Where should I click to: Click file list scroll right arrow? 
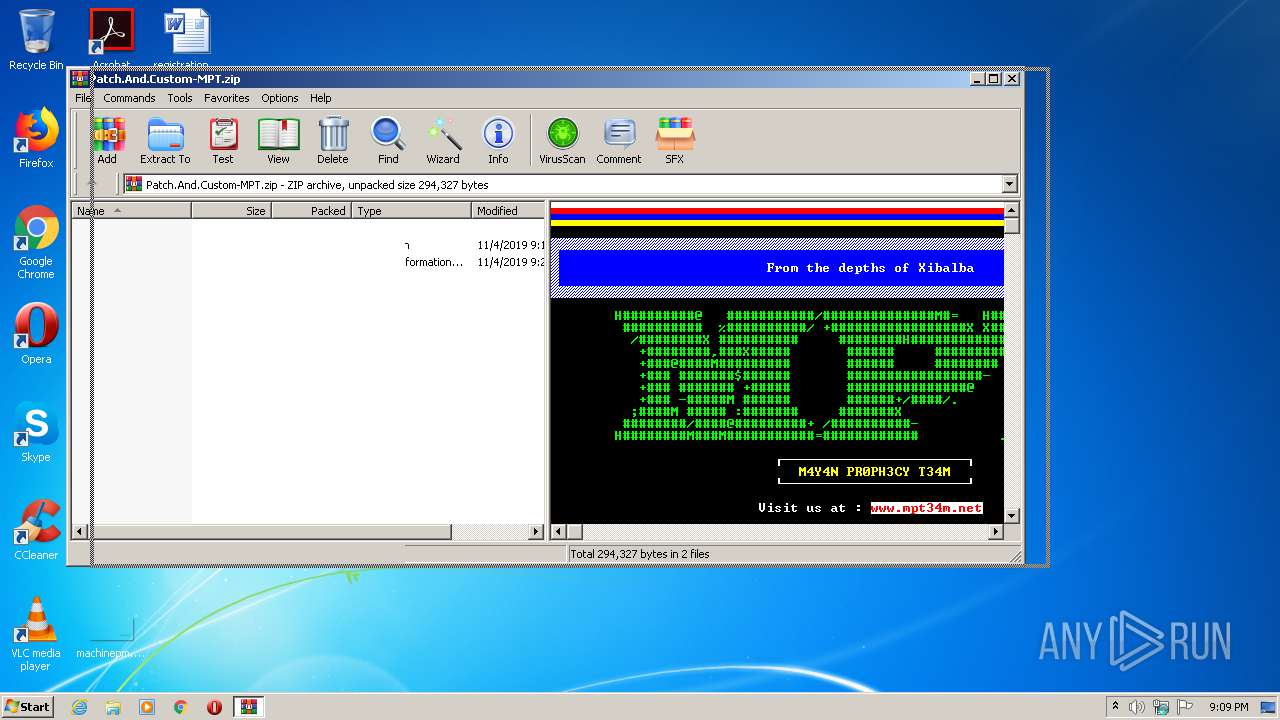[x=536, y=532]
